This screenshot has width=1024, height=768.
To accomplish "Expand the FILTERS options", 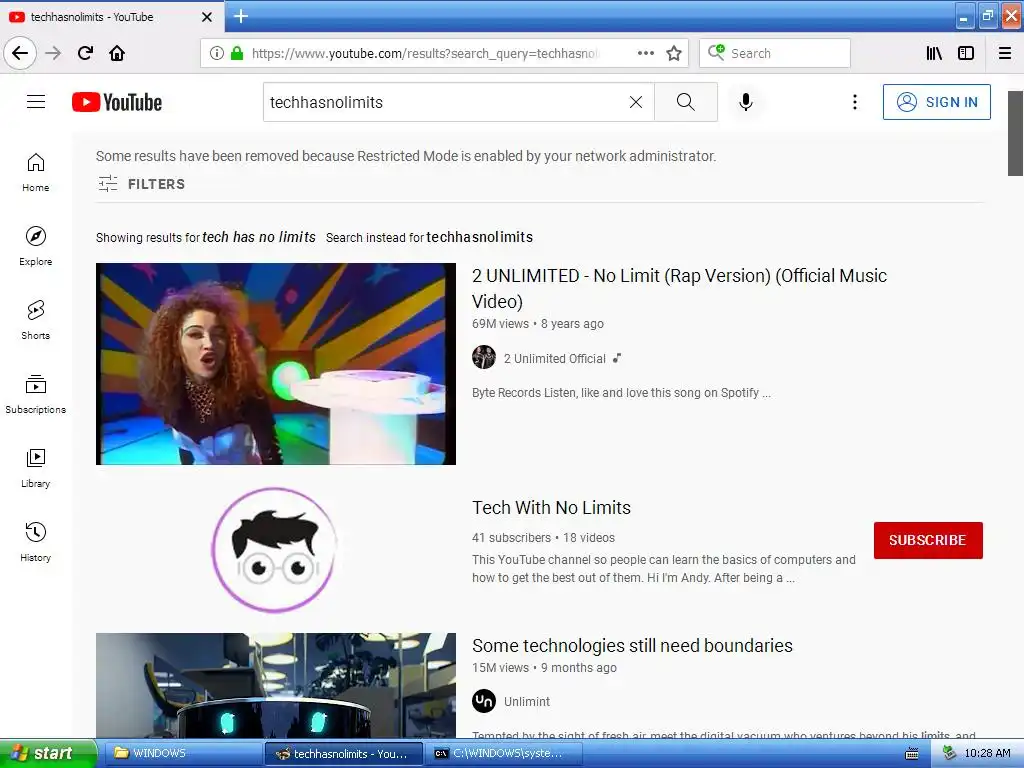I will 142,184.
